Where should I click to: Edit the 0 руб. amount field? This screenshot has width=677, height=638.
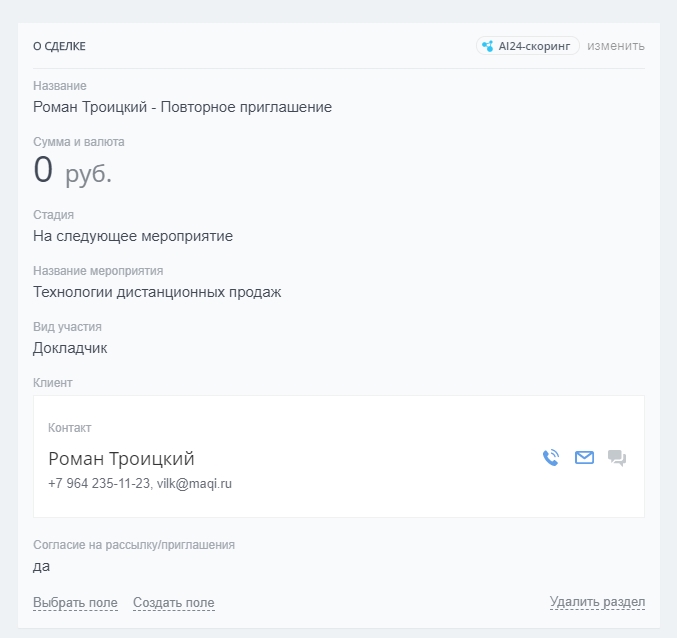click(x=72, y=171)
